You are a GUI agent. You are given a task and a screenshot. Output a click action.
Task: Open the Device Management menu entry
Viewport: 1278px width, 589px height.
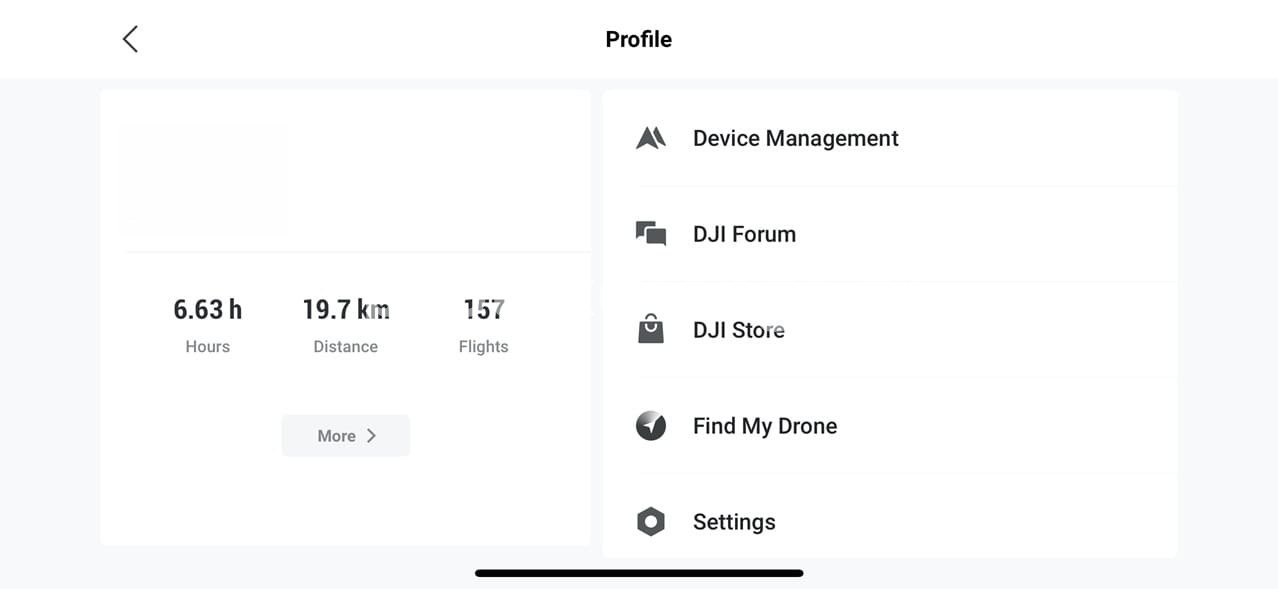point(795,138)
